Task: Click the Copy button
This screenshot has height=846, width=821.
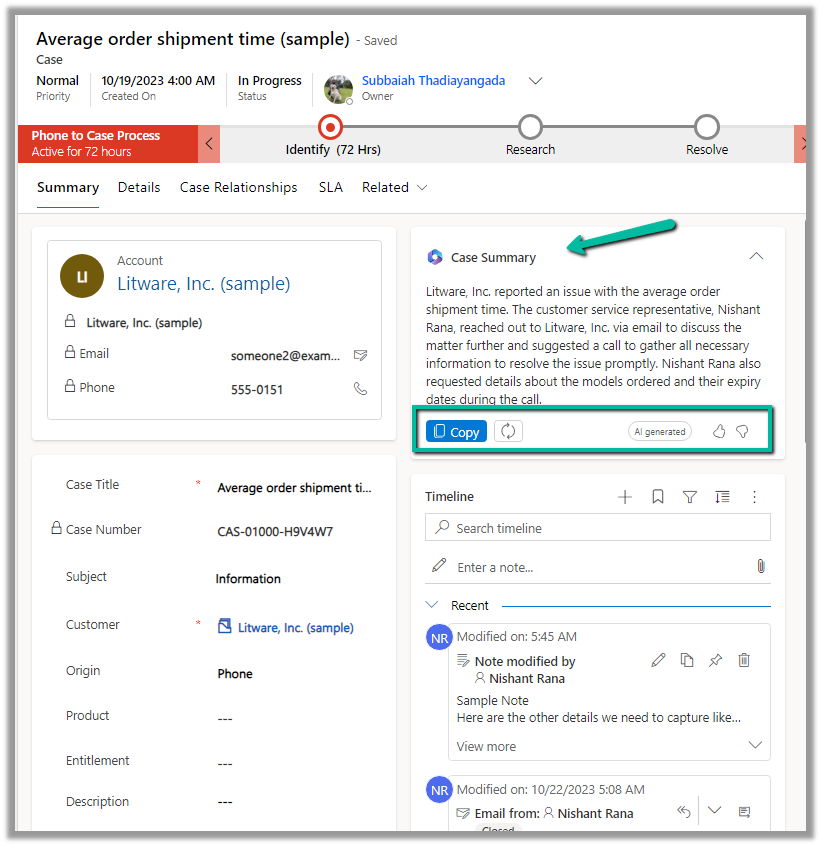Action: click(456, 431)
